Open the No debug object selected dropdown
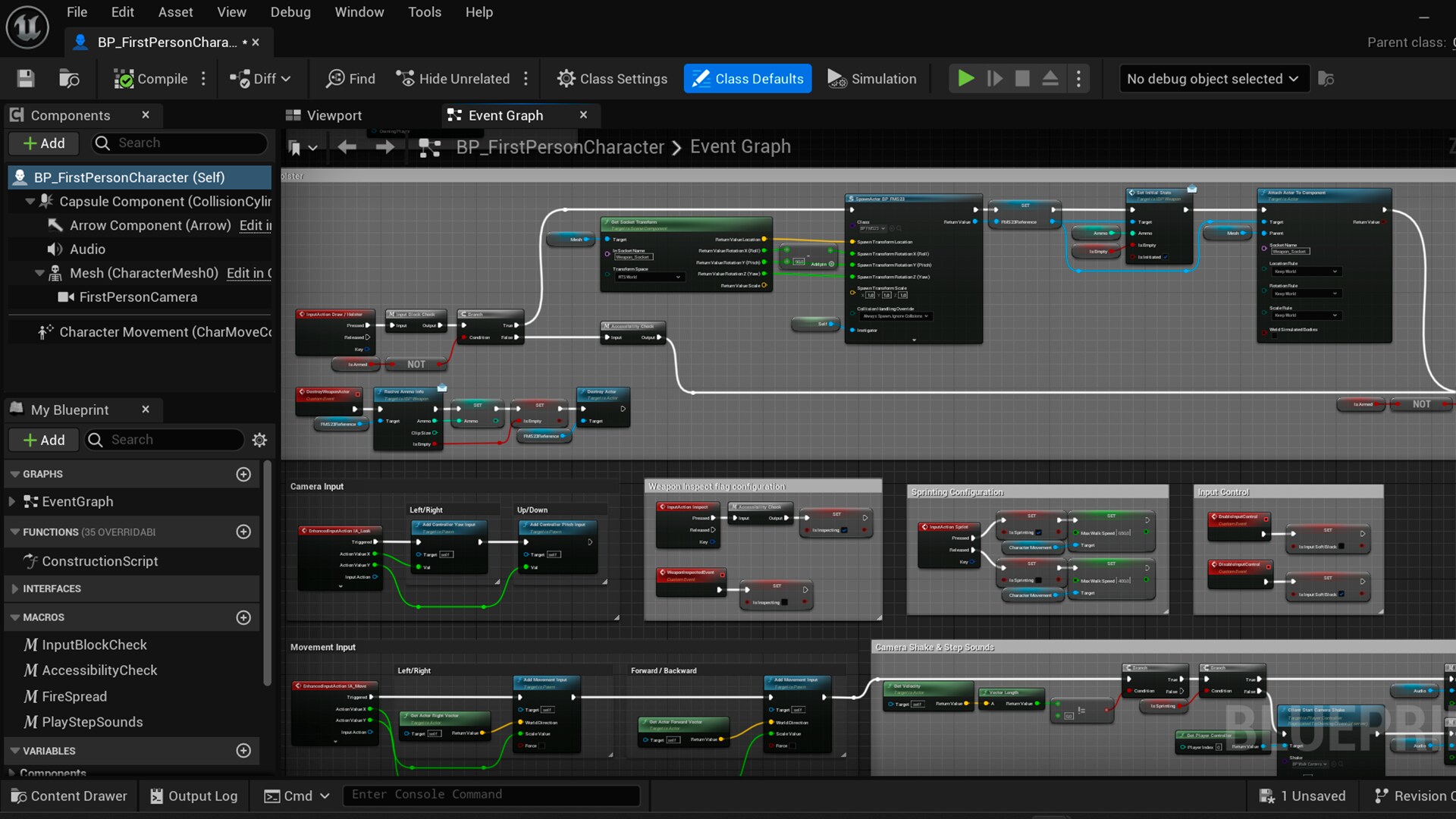 [x=1213, y=78]
